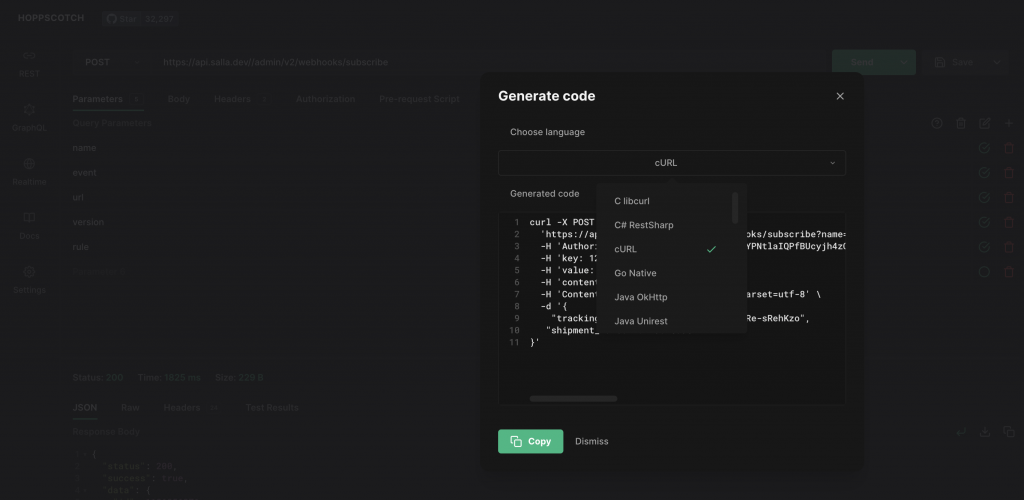The width and height of the screenshot is (1024, 500).
Task: Clear all query parameters with trash icon
Action: tap(961, 123)
